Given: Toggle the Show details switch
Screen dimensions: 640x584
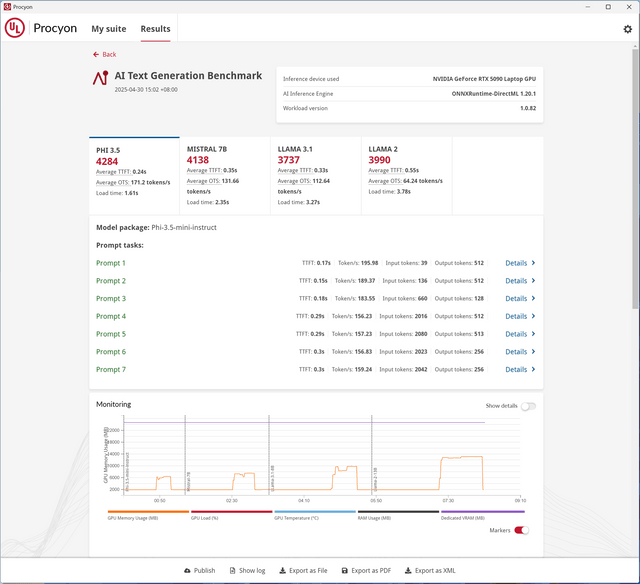Looking at the screenshot, I should pyautogui.click(x=528, y=406).
